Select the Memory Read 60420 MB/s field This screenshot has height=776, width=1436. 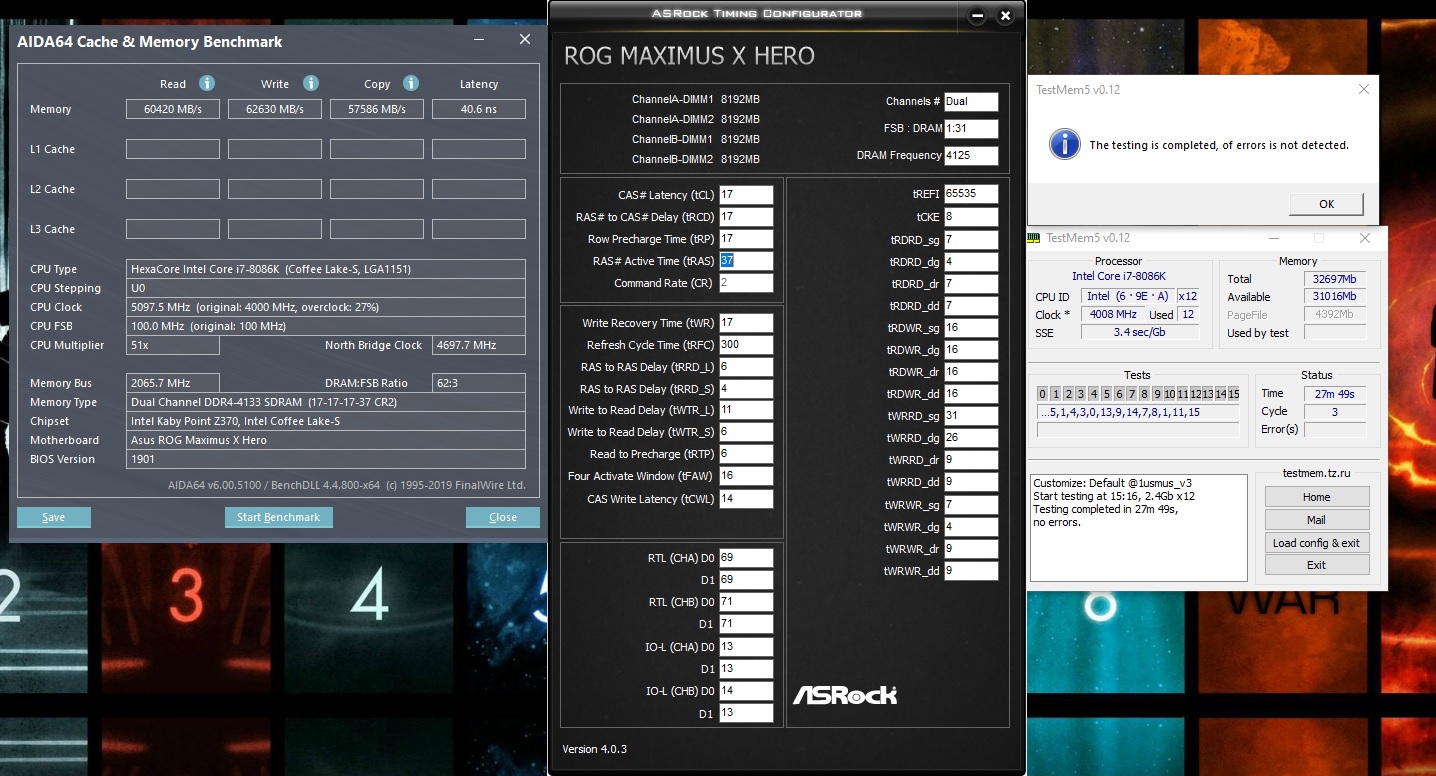click(173, 109)
